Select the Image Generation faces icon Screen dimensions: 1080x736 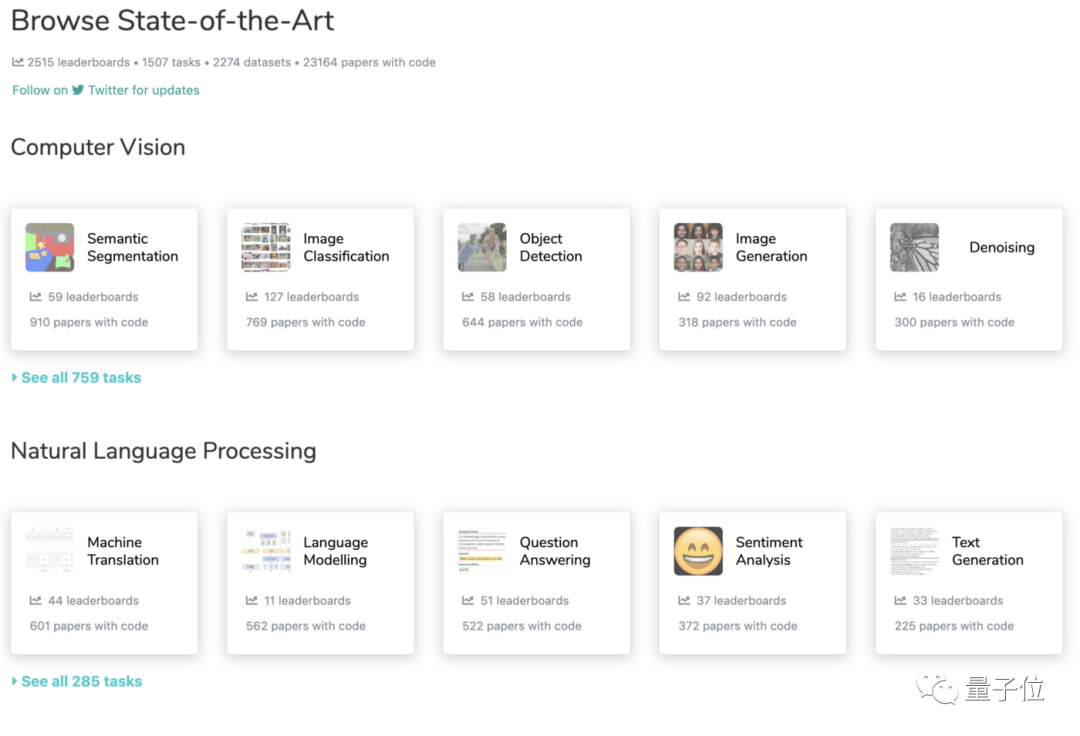(698, 247)
